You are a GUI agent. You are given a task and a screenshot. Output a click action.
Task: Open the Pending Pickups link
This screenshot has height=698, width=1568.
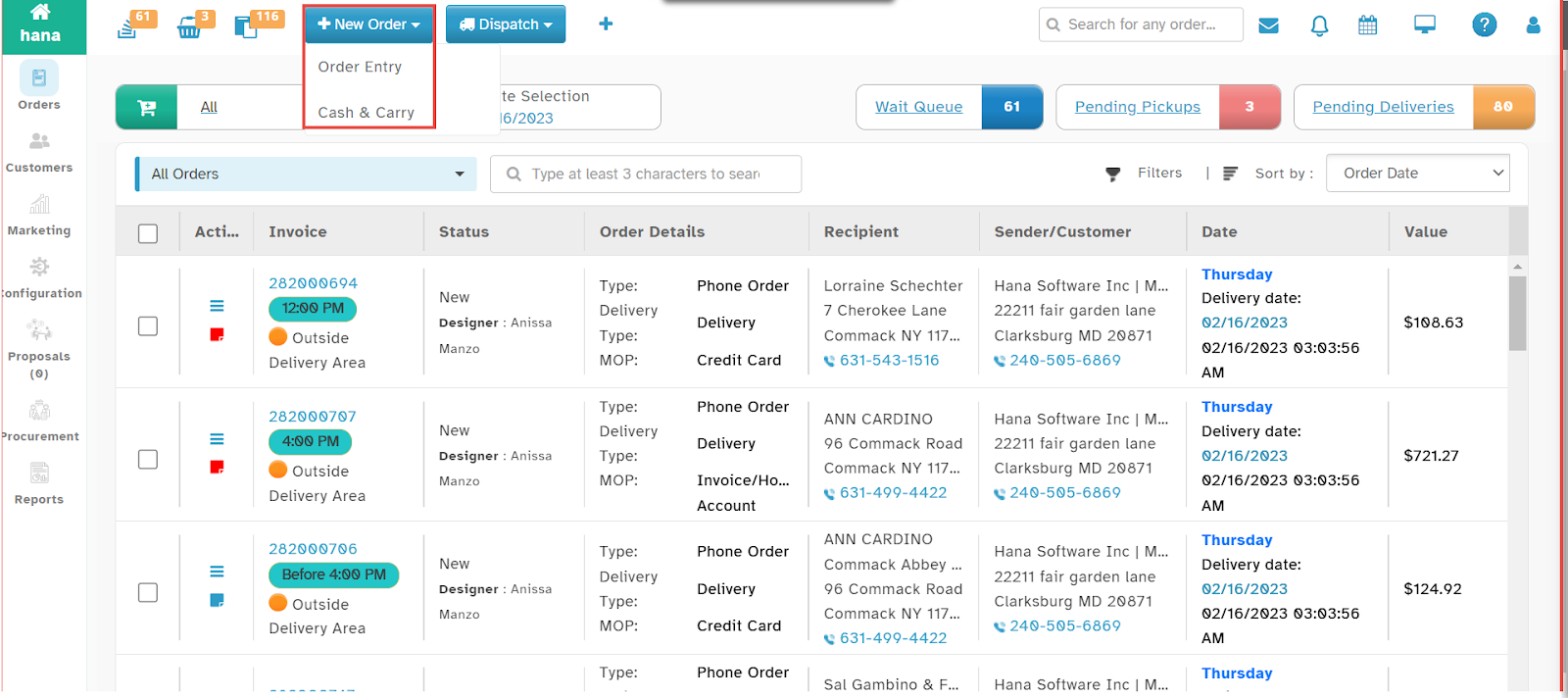click(1137, 107)
